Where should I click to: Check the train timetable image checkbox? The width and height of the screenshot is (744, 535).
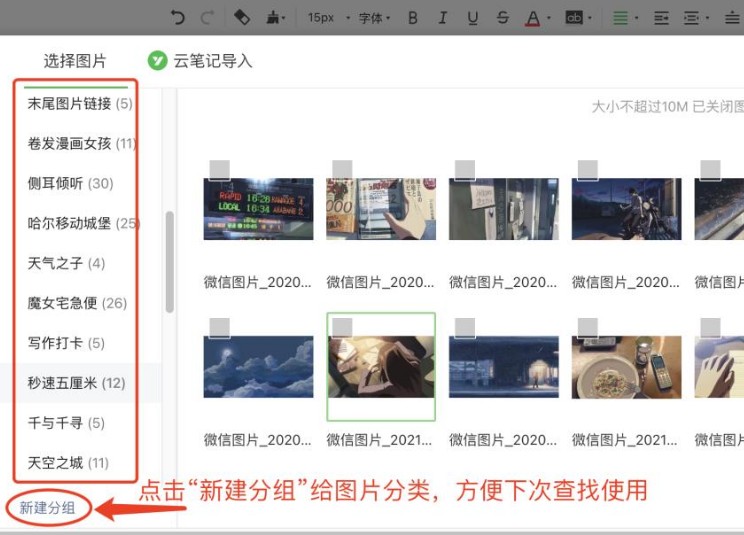pos(220,170)
